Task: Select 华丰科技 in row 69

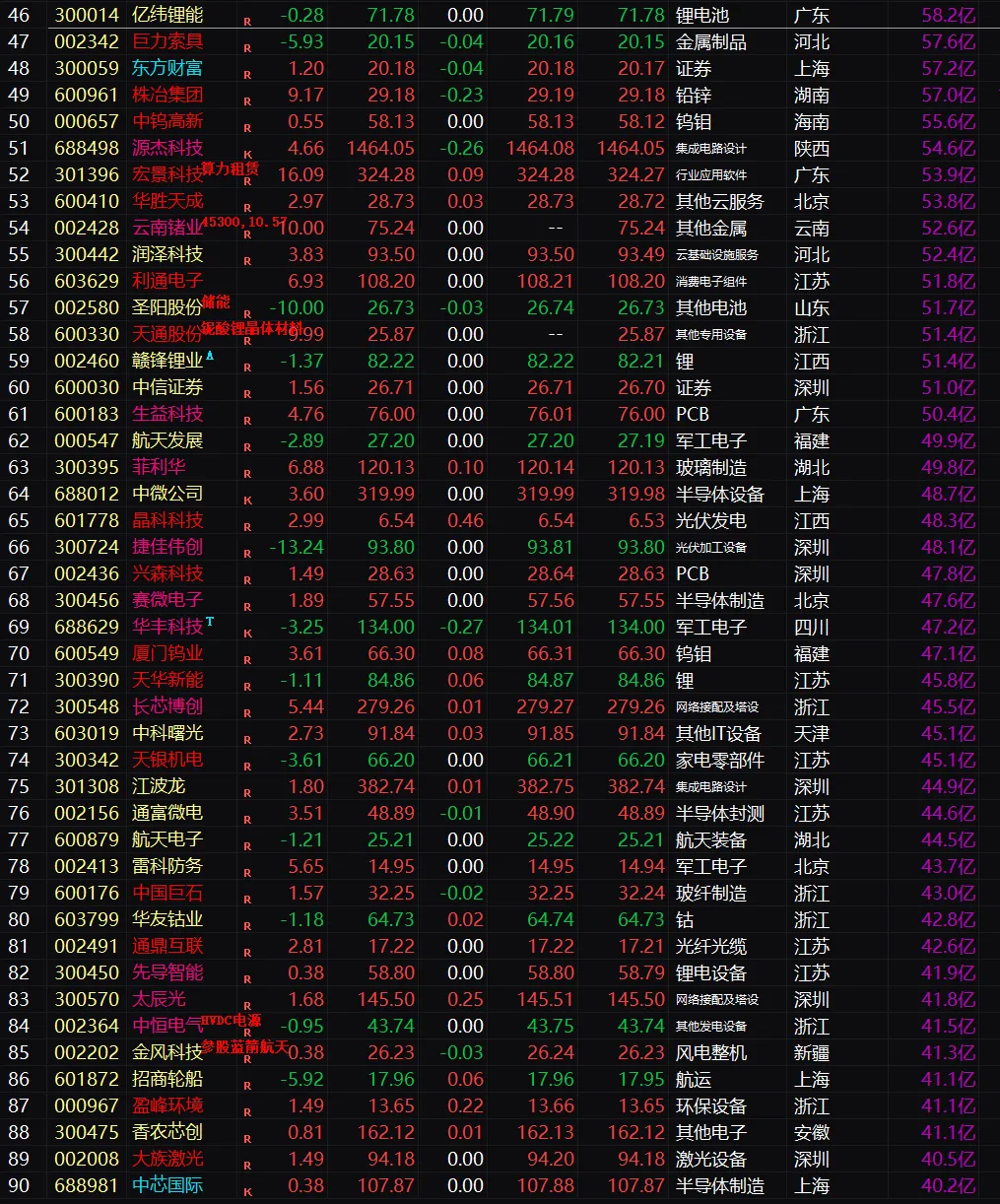Action: tap(167, 627)
